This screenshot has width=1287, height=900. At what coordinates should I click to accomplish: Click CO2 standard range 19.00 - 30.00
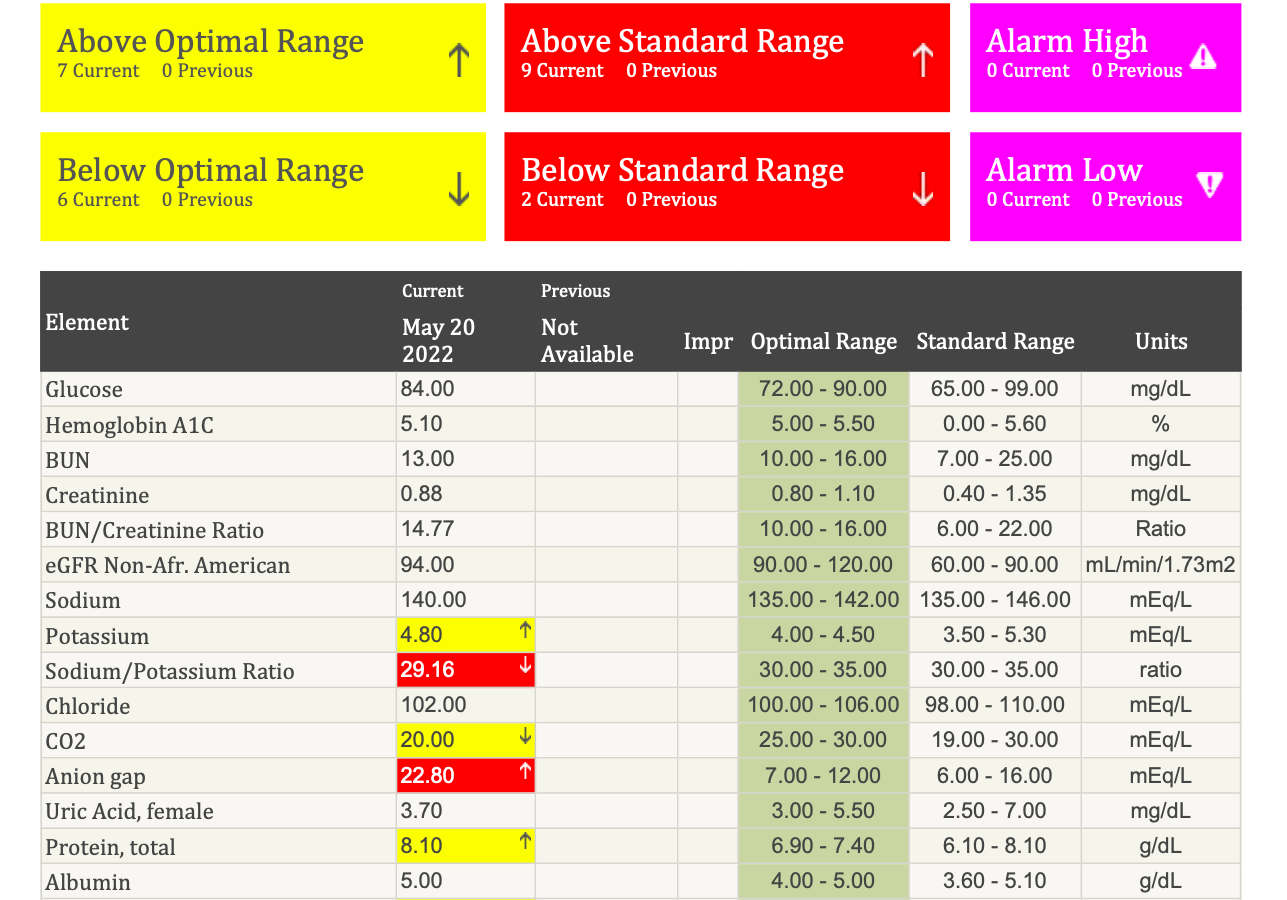tap(995, 740)
